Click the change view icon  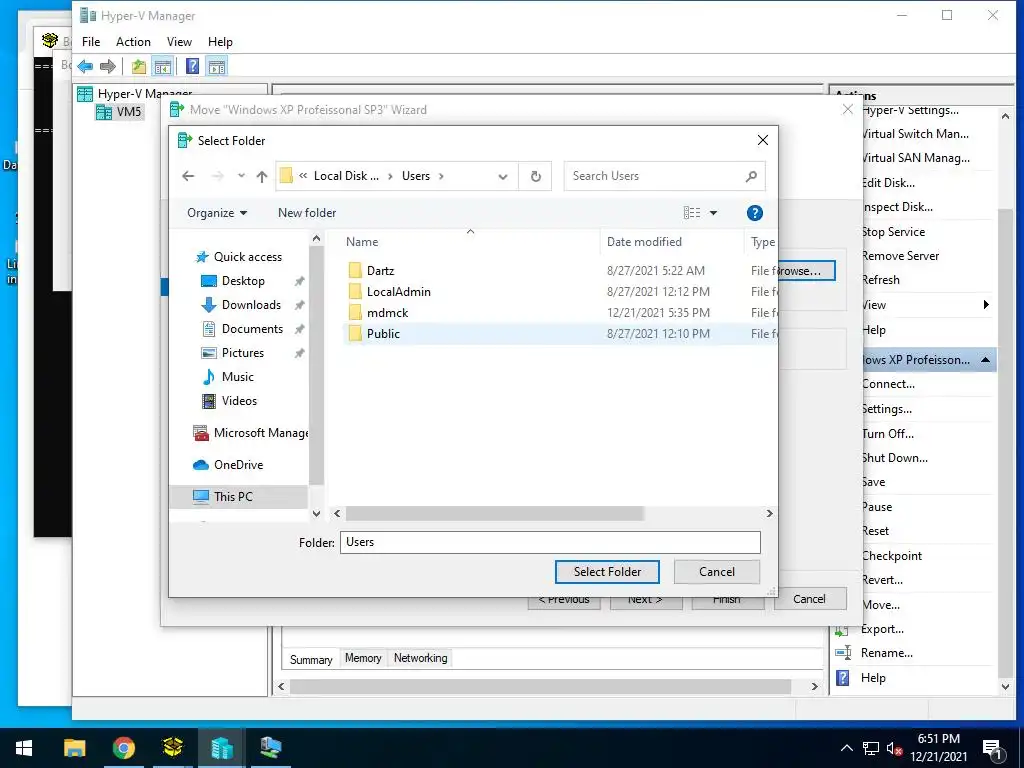[692, 213]
